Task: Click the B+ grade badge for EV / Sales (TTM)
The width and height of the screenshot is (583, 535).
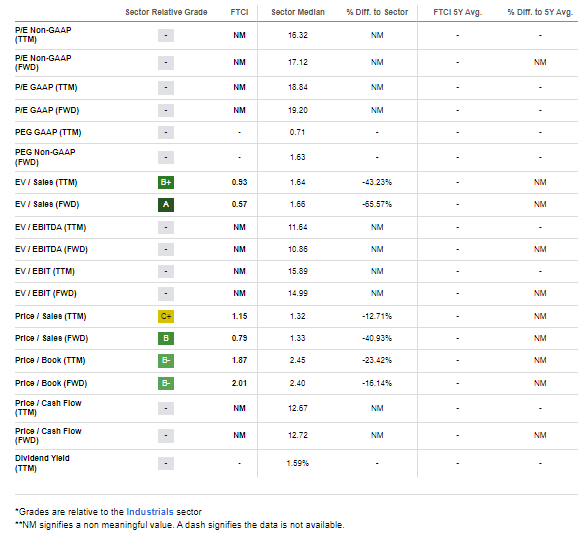Action: 166,183
